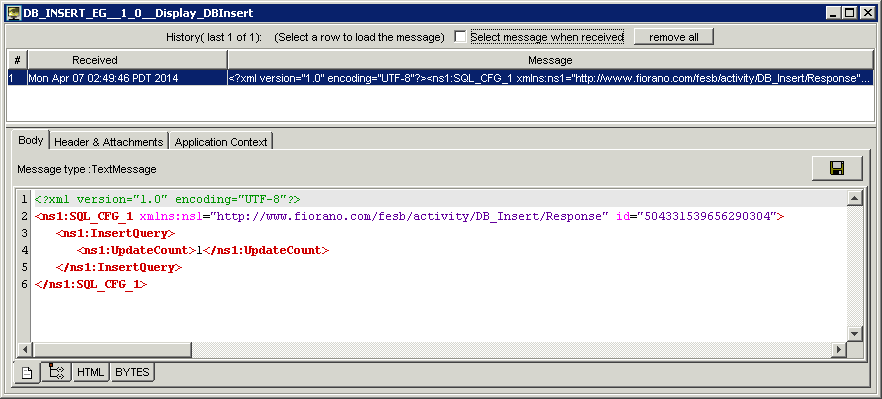This screenshot has width=882, height=399.
Task: Select the Body tab
Action: 30,140
